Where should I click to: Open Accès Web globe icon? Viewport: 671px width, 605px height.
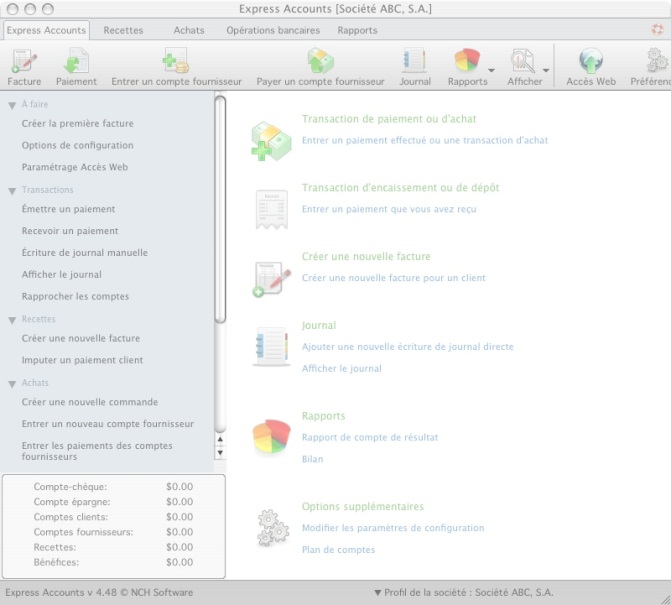(591, 62)
